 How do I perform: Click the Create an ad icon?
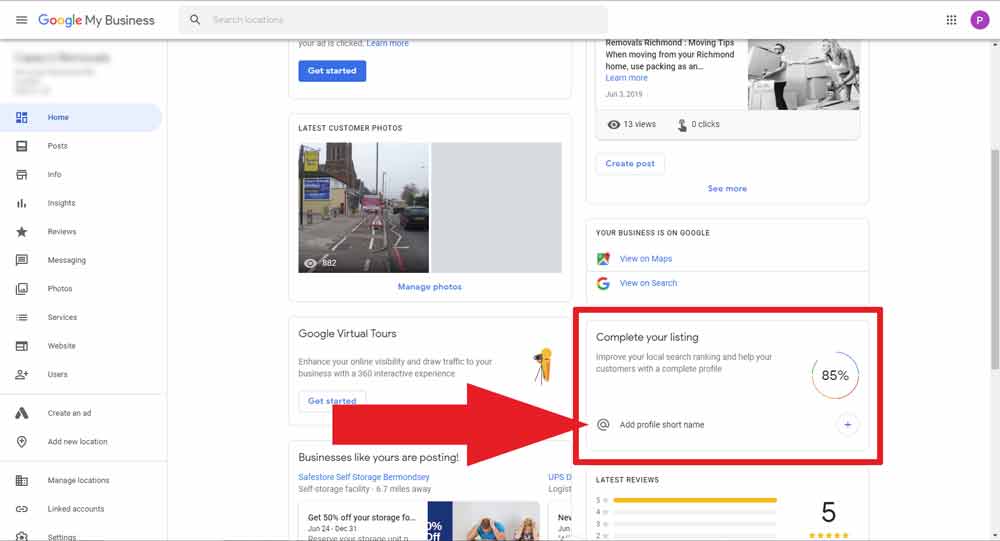(x=22, y=413)
